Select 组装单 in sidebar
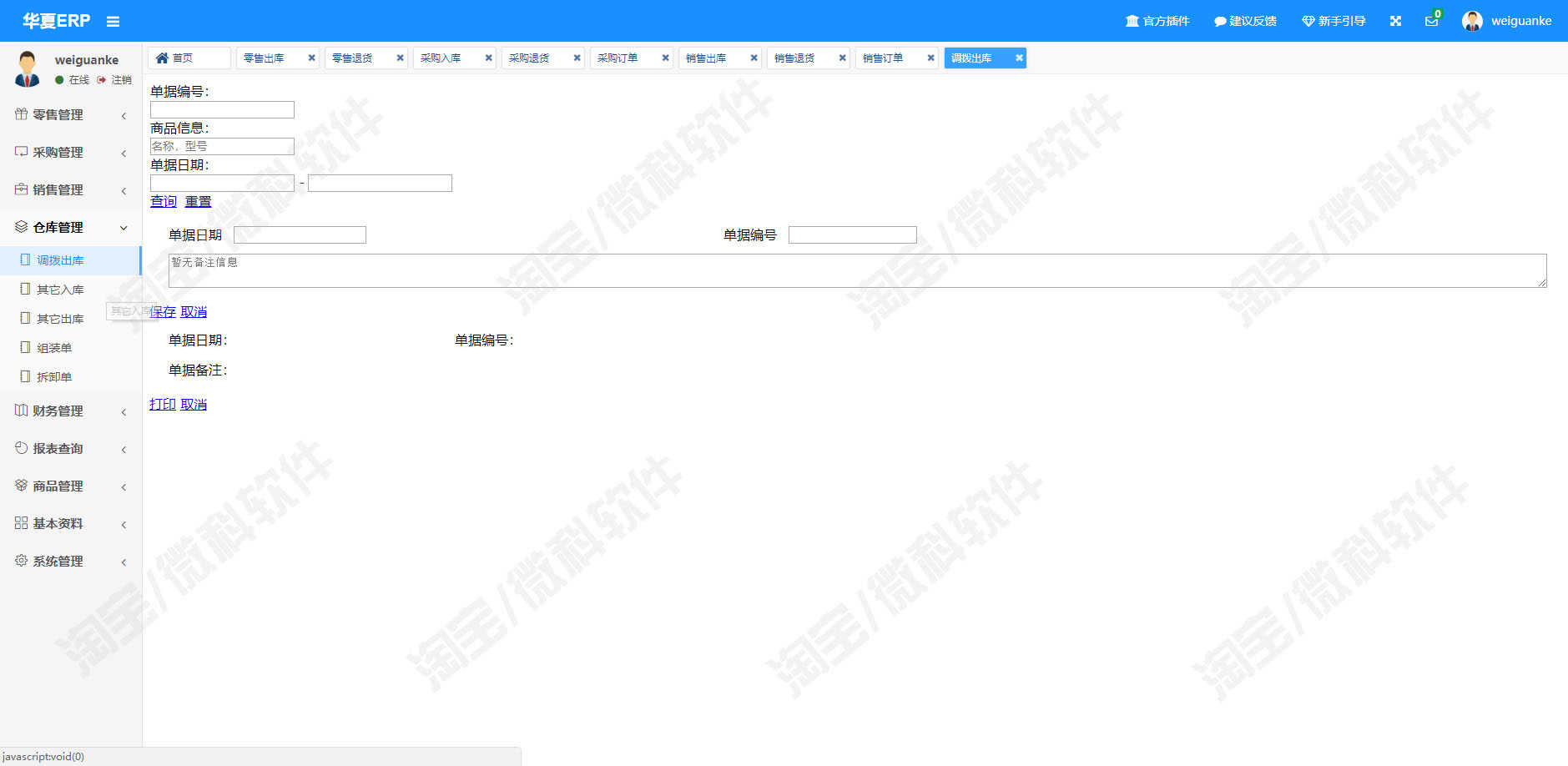This screenshot has width=1568, height=766. (71, 348)
